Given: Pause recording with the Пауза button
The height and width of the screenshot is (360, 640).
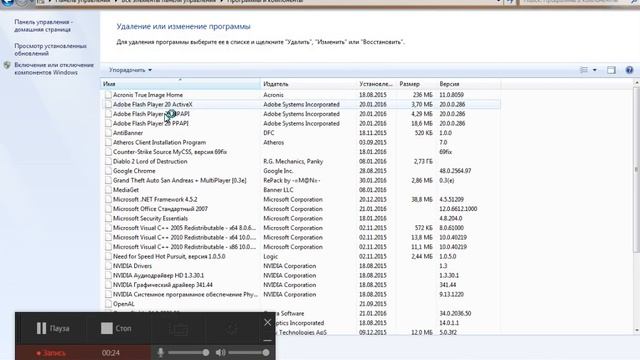Looking at the screenshot, I should [x=53, y=328].
